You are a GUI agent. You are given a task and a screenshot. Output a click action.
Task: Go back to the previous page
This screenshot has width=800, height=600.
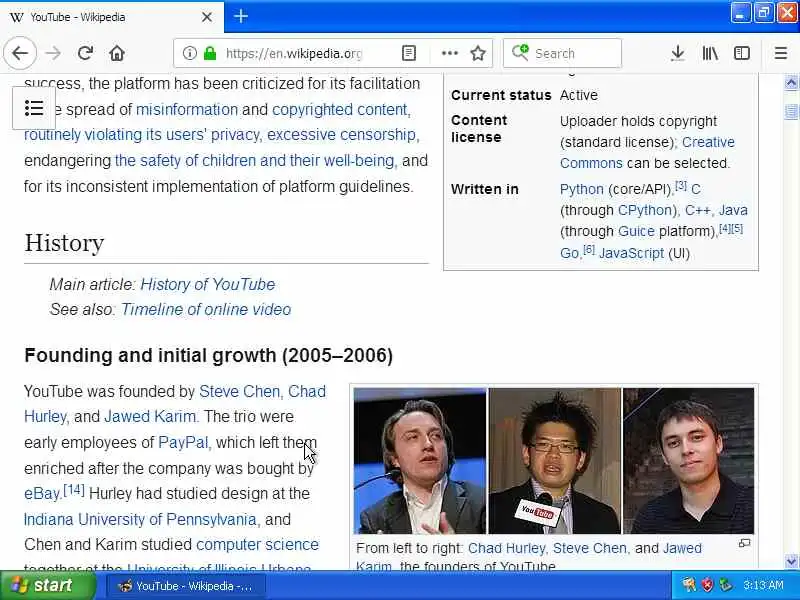coord(20,53)
